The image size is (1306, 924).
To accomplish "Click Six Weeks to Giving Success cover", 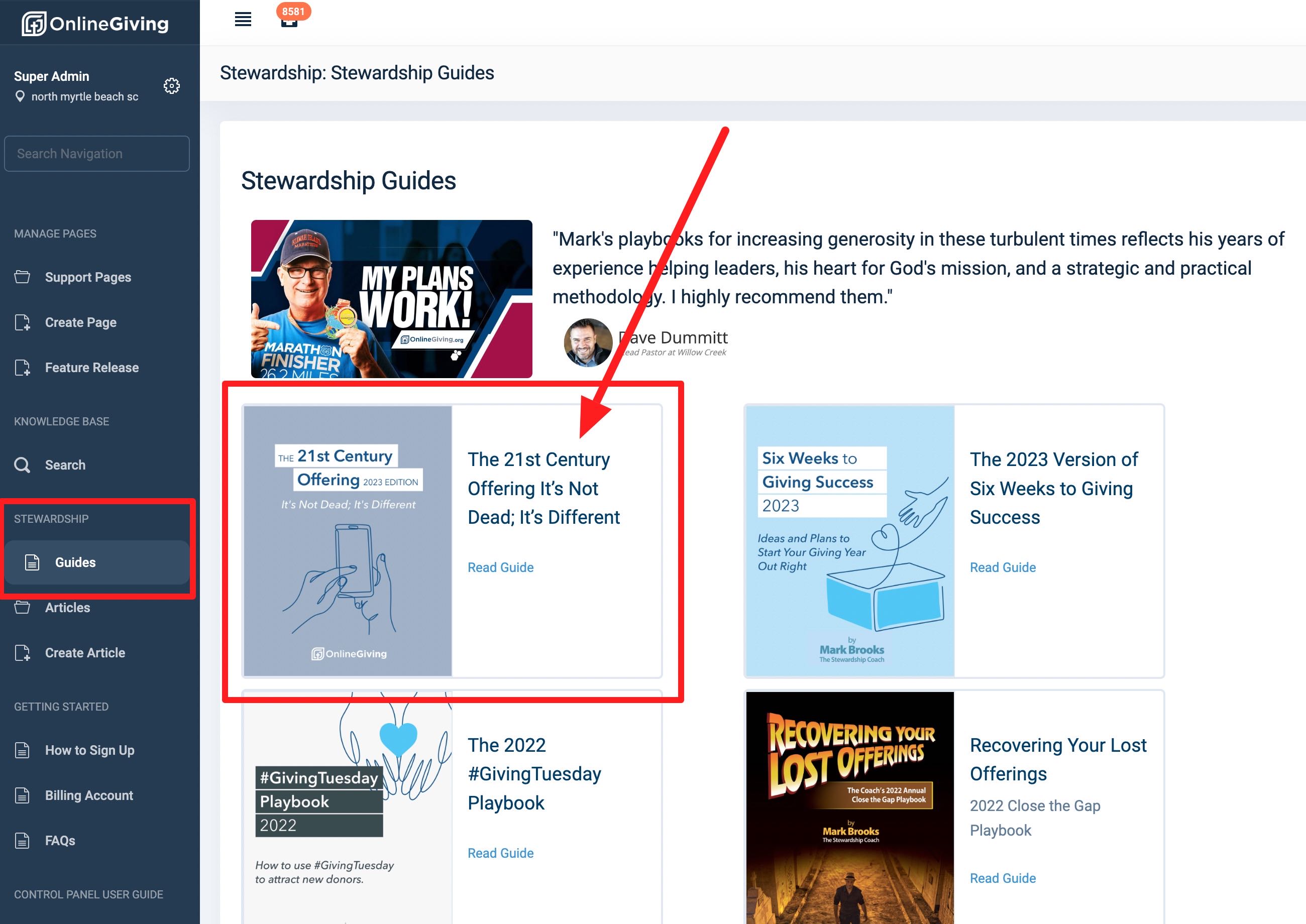I will tap(849, 540).
